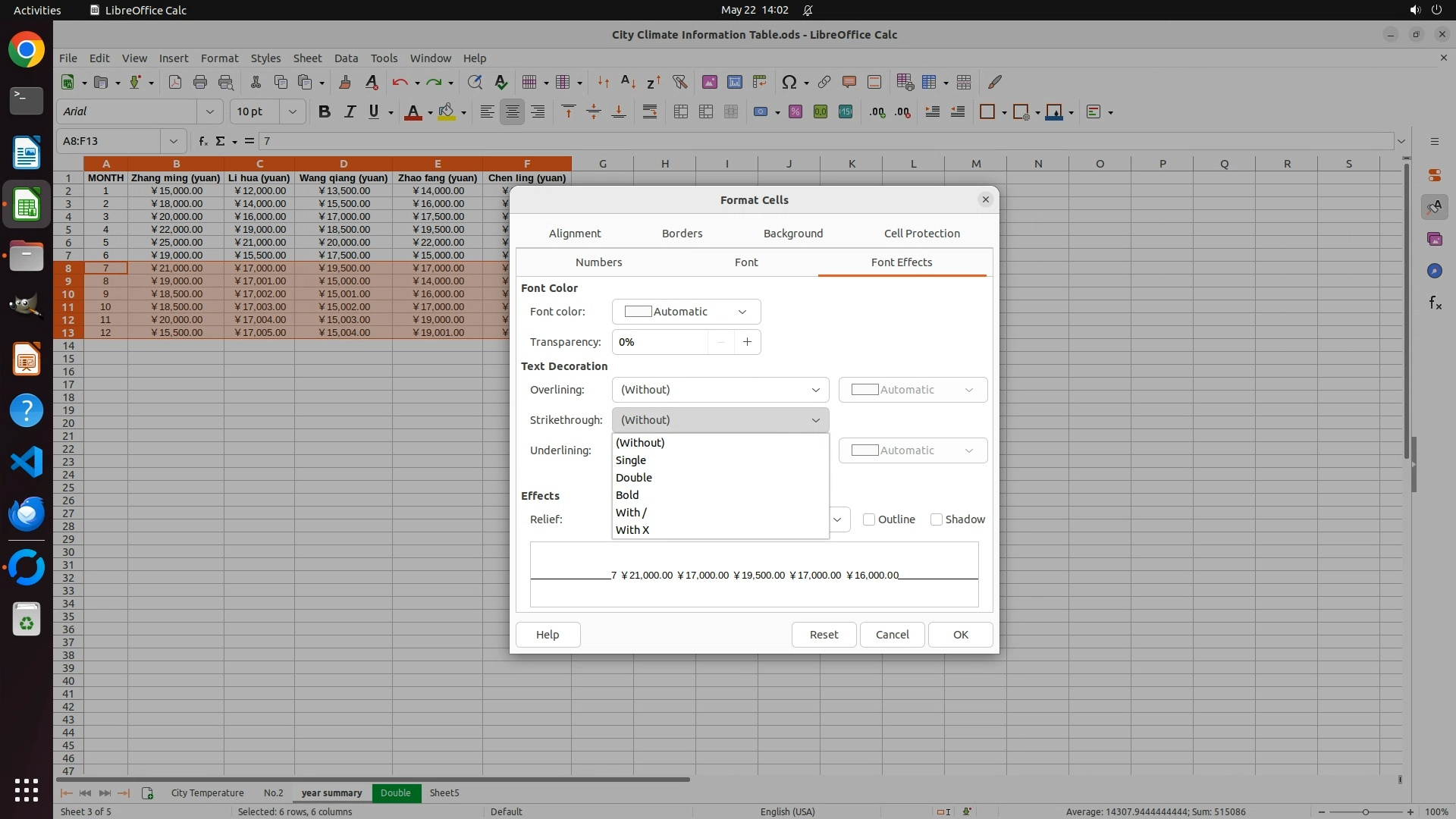The width and height of the screenshot is (1456, 819).
Task: Increase transparency with the plus stepper
Action: pyautogui.click(x=747, y=342)
